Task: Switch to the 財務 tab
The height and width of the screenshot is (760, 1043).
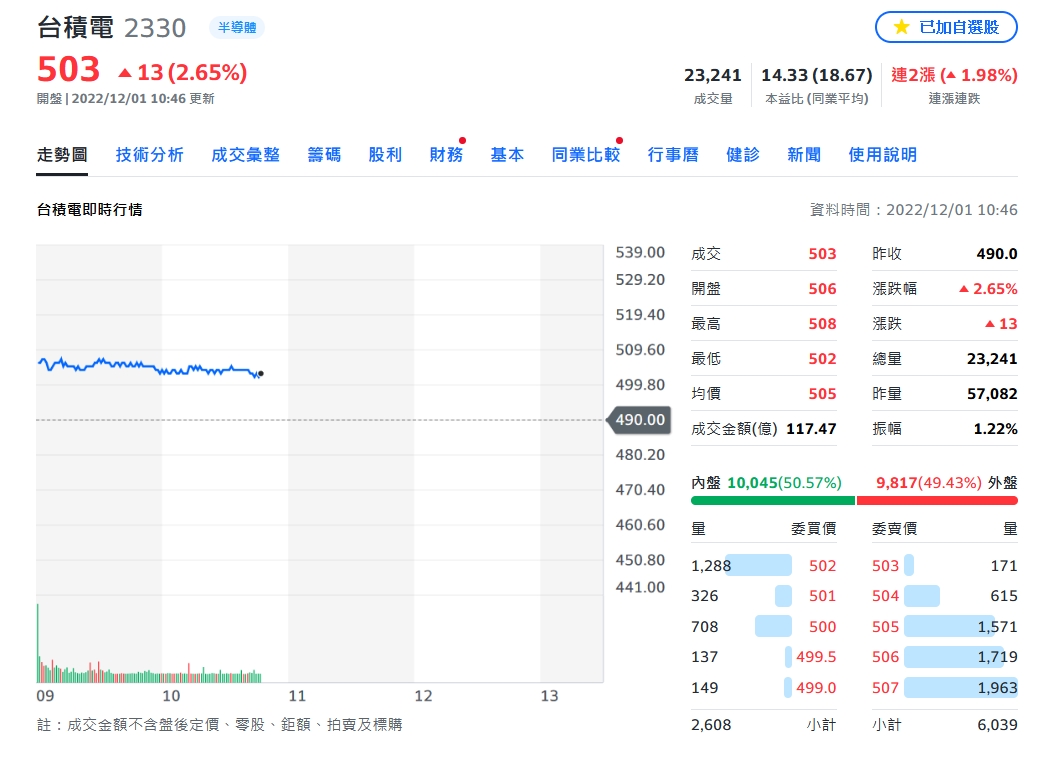Action: tap(446, 155)
